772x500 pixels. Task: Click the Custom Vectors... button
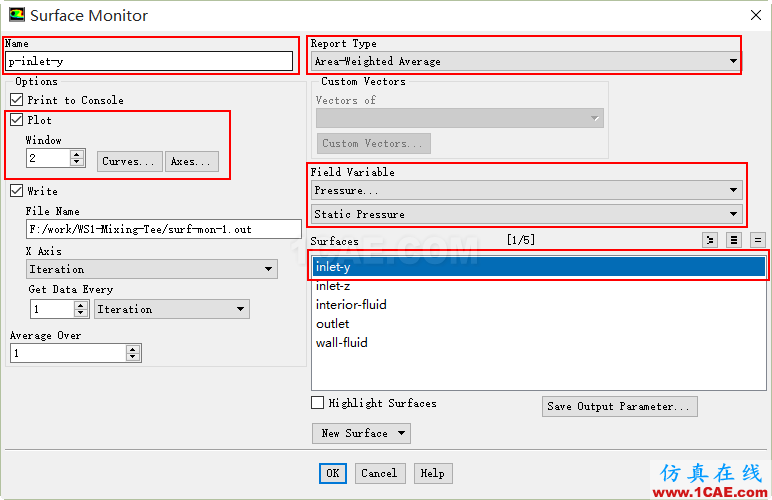click(x=374, y=143)
